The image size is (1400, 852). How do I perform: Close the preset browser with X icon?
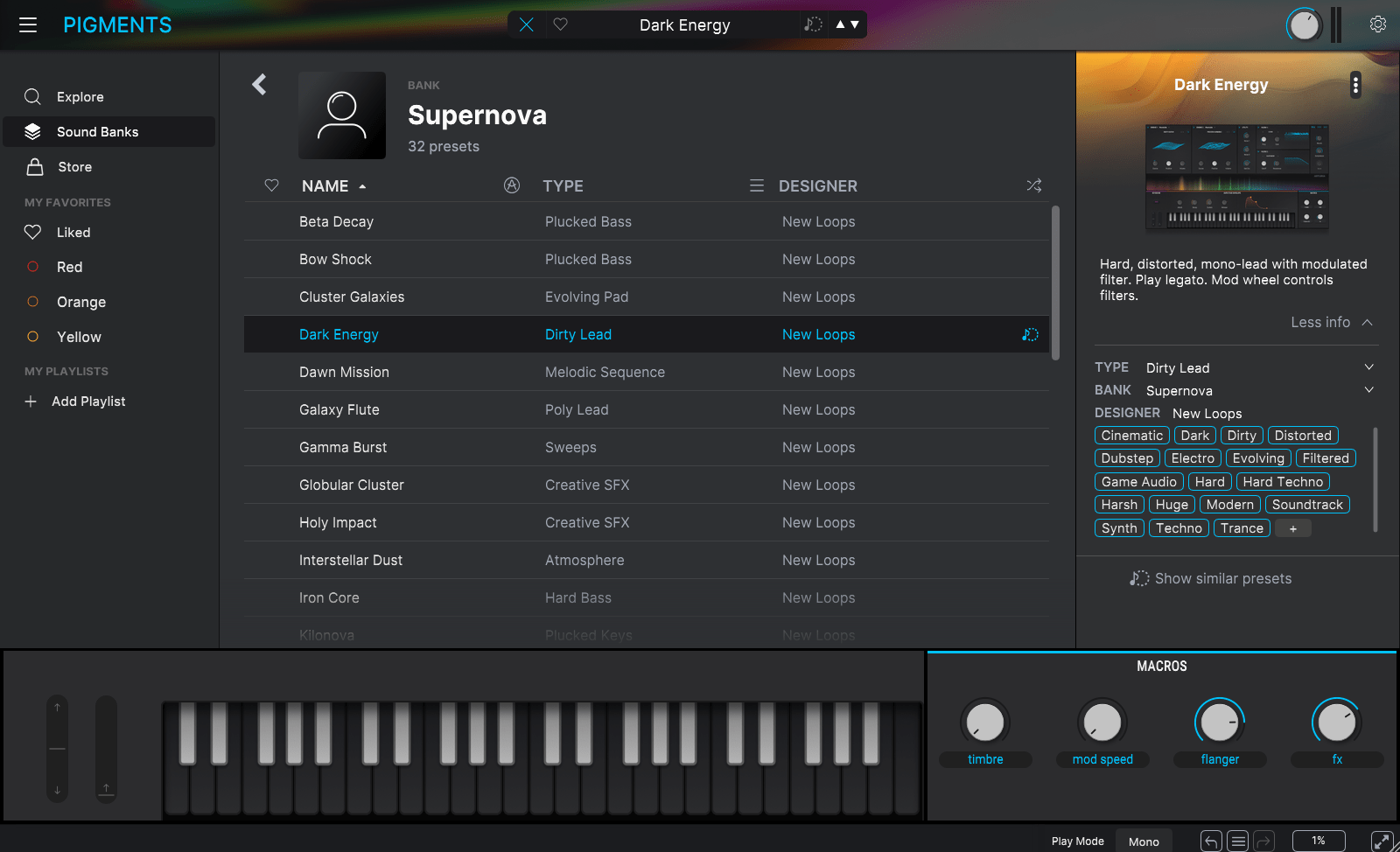pyautogui.click(x=526, y=24)
